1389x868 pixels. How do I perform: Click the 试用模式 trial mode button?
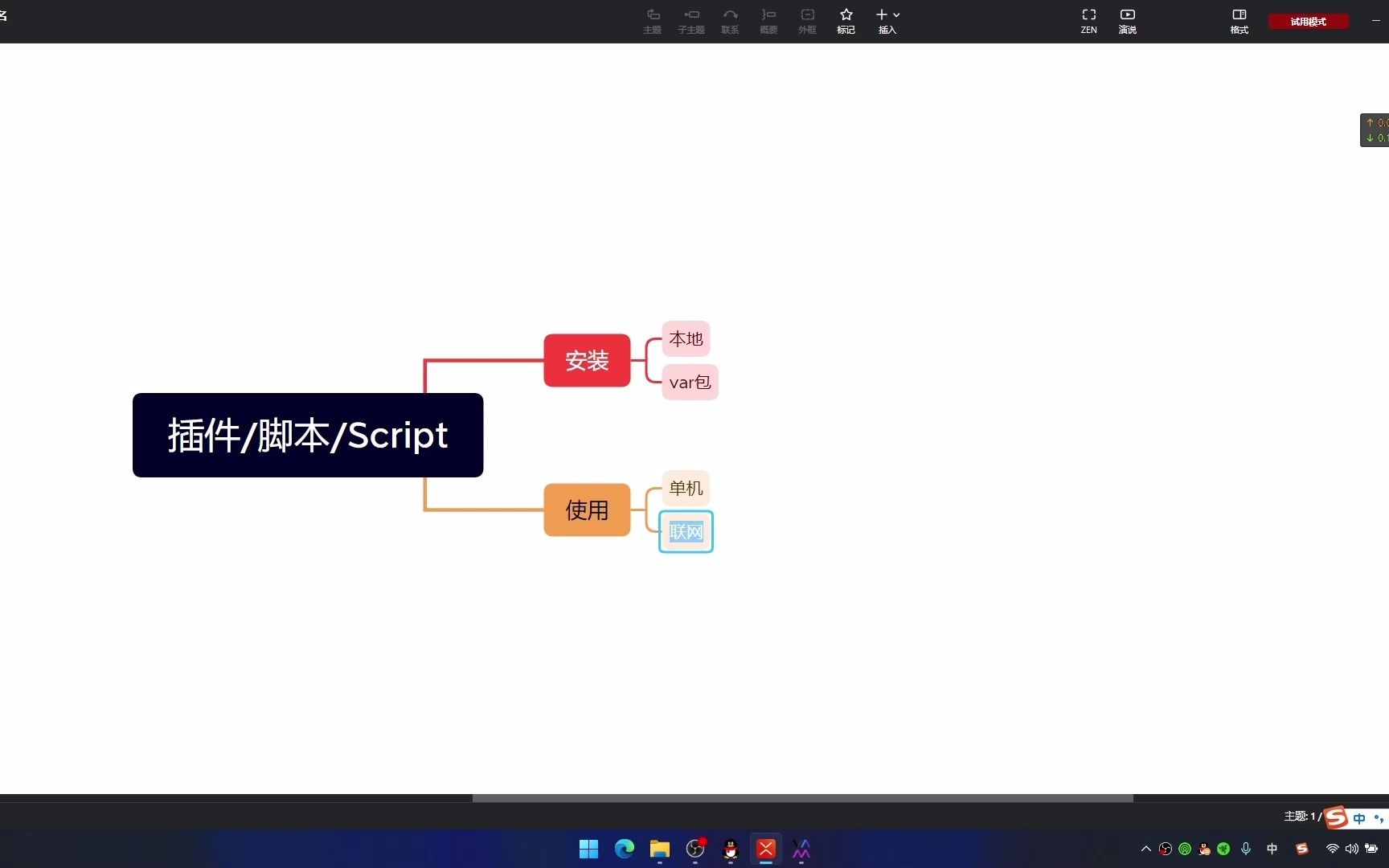point(1309,21)
